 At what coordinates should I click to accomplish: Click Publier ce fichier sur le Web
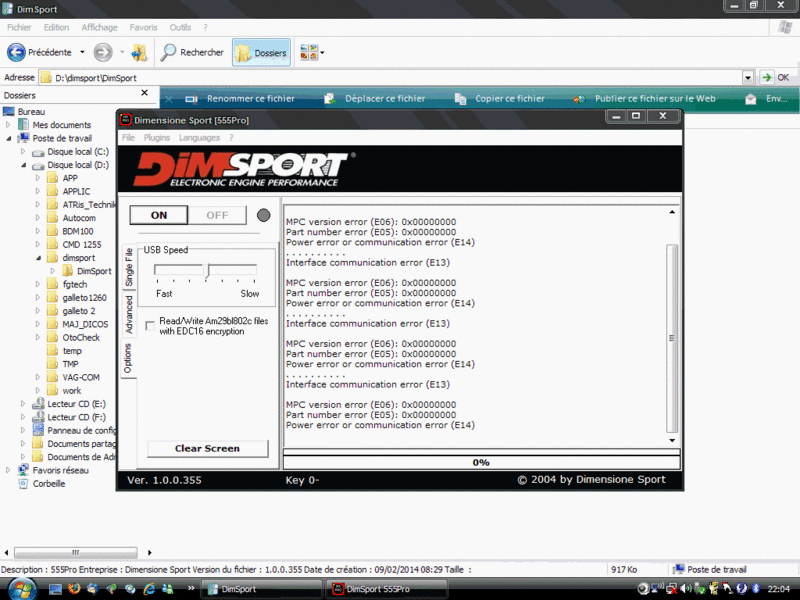tap(644, 98)
